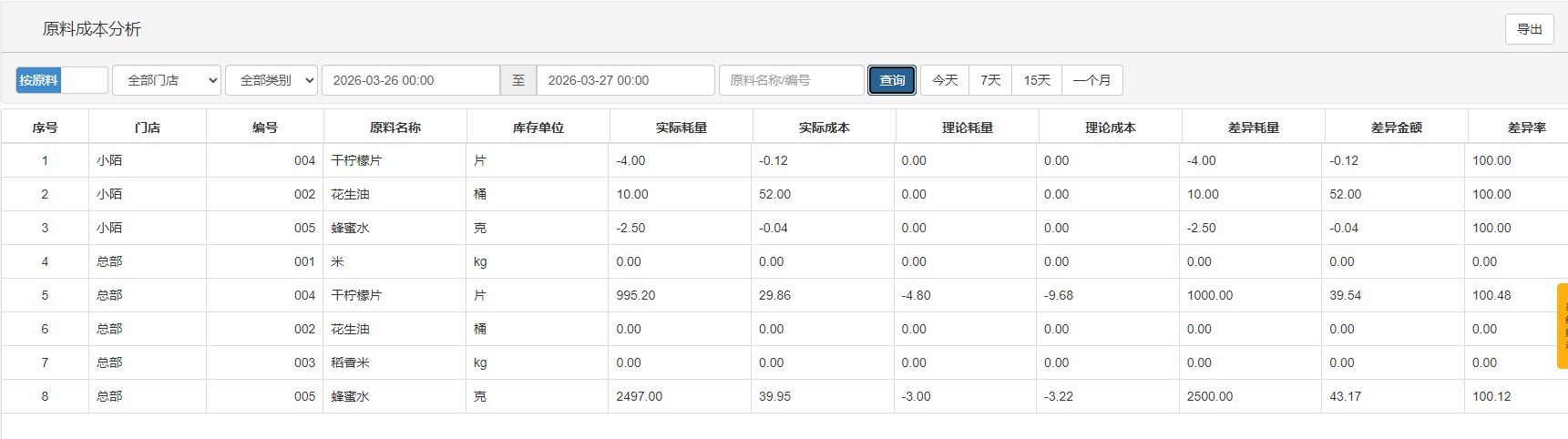Image resolution: width=1568 pixels, height=439 pixels.
Task: Select the 今天 quick range
Action: [945, 80]
